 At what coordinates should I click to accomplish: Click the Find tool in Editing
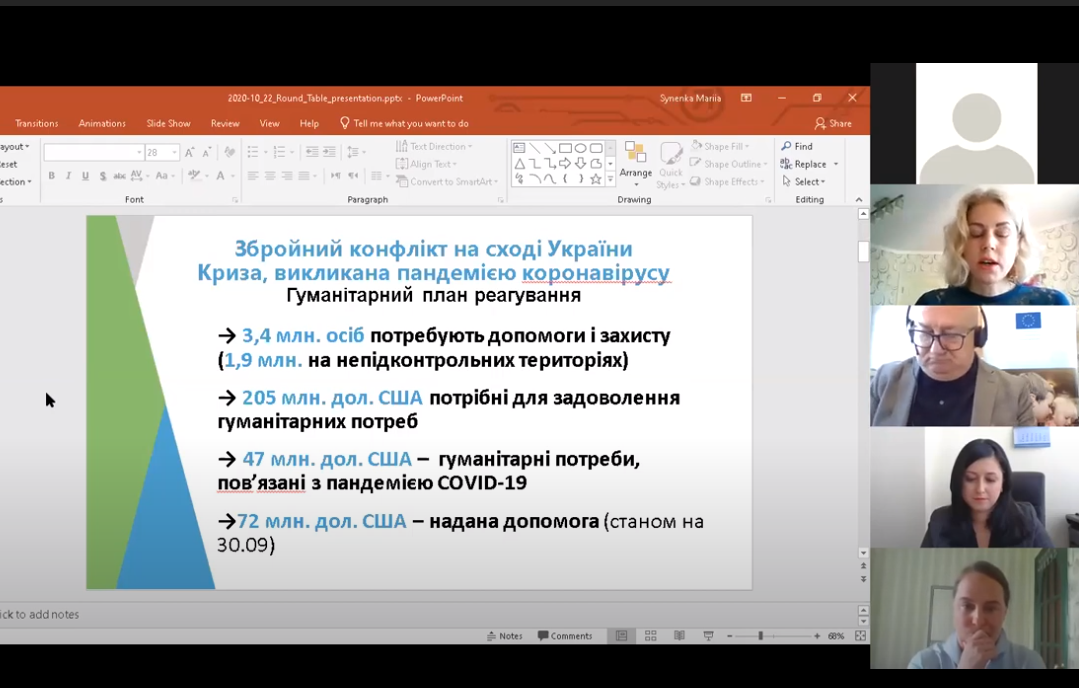[798, 146]
